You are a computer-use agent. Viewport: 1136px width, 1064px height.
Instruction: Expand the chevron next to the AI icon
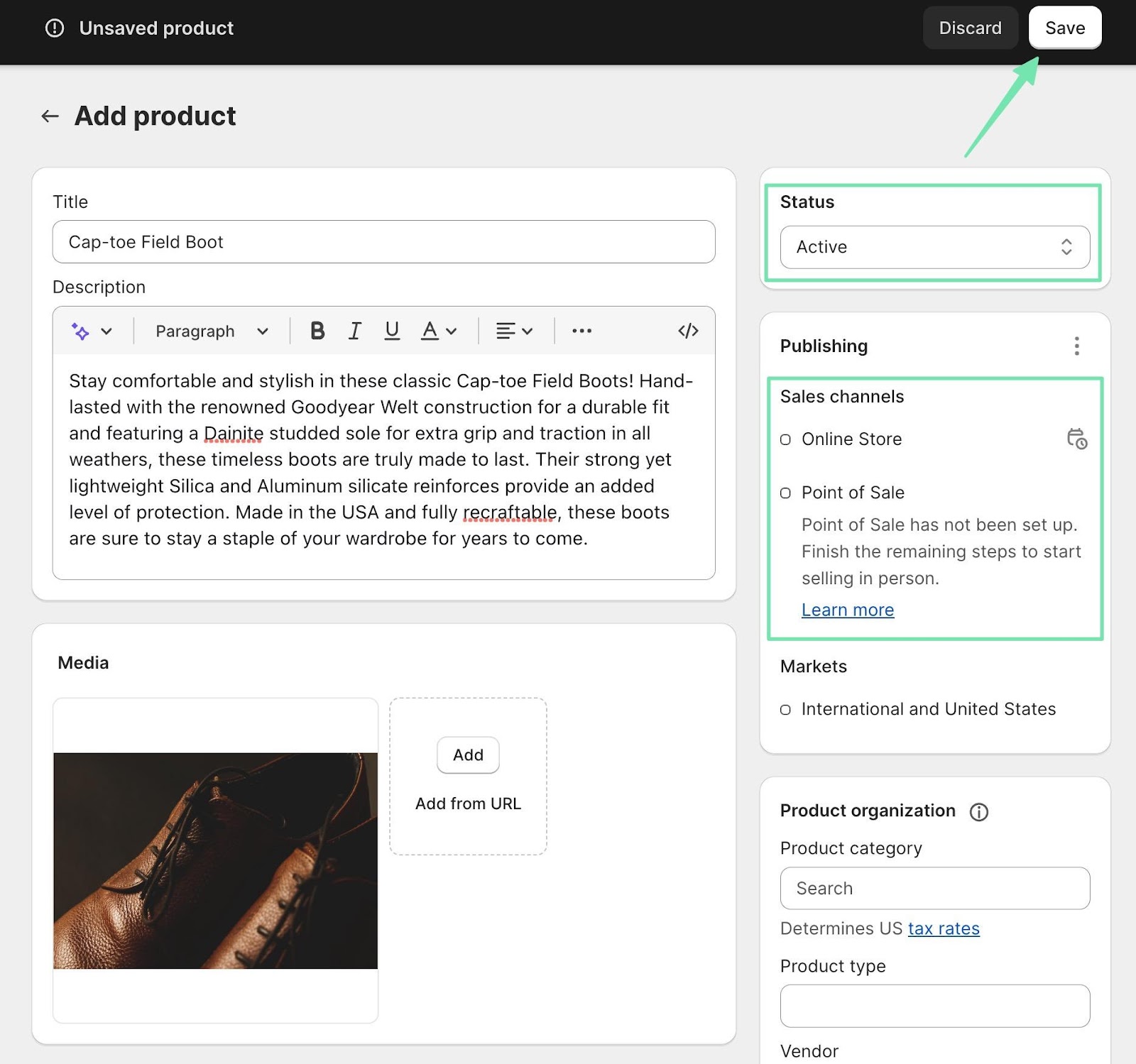click(106, 331)
